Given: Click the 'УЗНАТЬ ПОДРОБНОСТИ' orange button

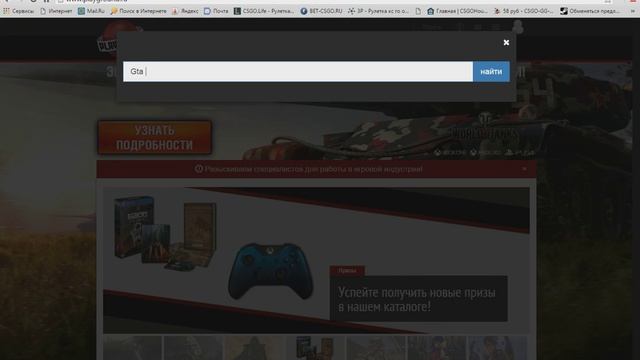Looking at the screenshot, I should pos(155,138).
